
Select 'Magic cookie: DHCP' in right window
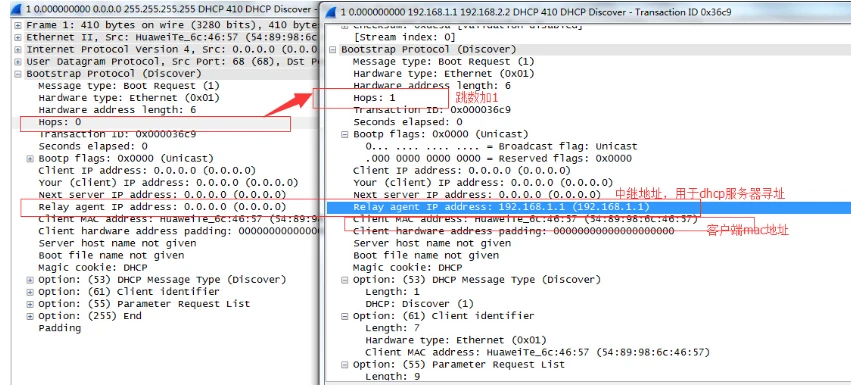click(x=407, y=267)
